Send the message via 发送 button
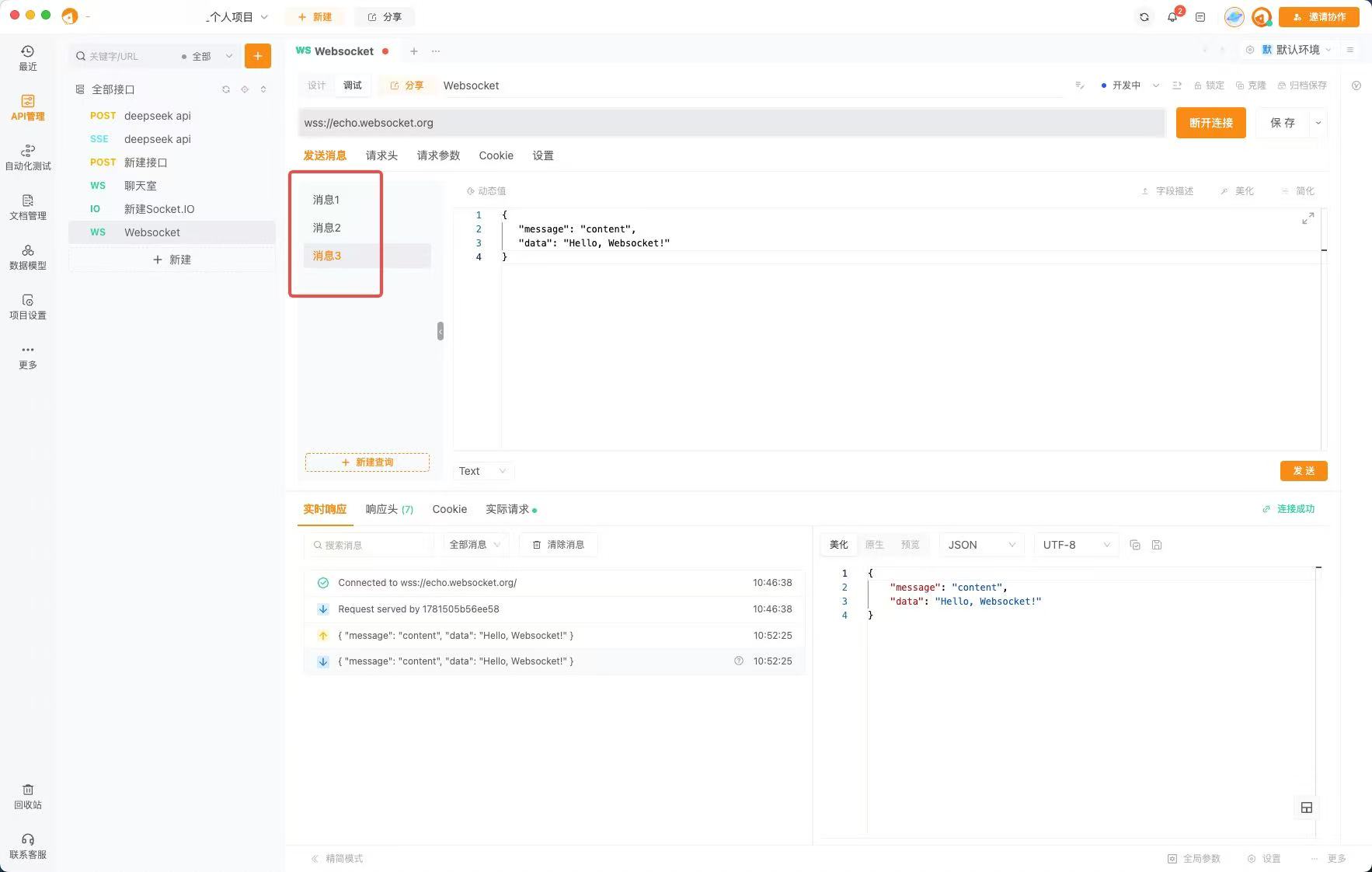 point(1304,470)
